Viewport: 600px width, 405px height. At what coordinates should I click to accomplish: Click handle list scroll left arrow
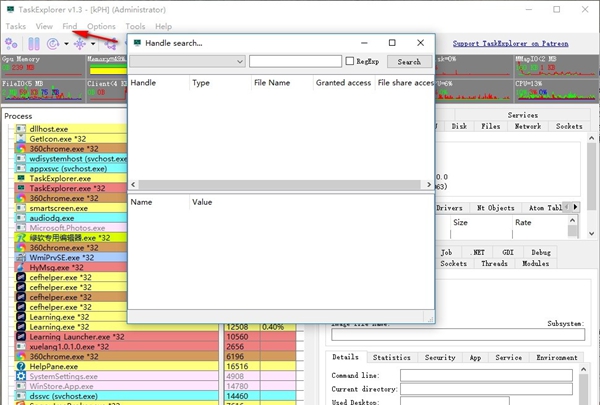(x=133, y=185)
